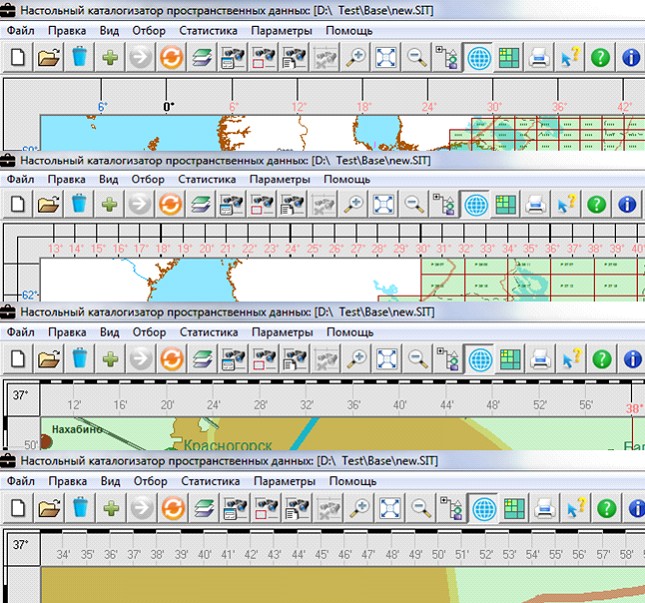Click the Zoom in magnifier in the second window

353,205
